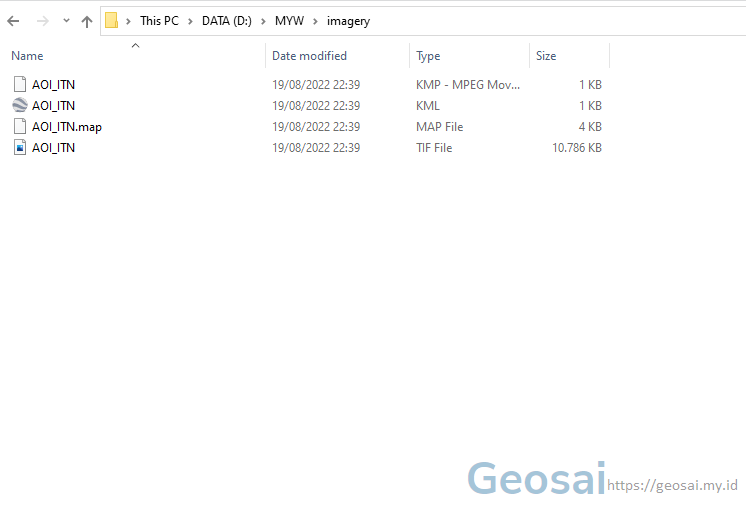Screen dimensions: 746x505
Task: Click the date modified of the KML row
Action: (316, 105)
